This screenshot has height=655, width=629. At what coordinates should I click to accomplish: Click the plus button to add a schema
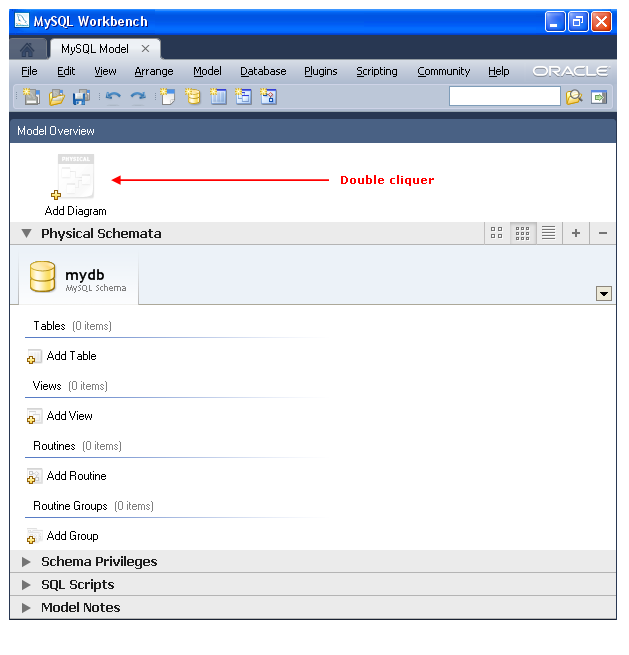pyautogui.click(x=576, y=233)
